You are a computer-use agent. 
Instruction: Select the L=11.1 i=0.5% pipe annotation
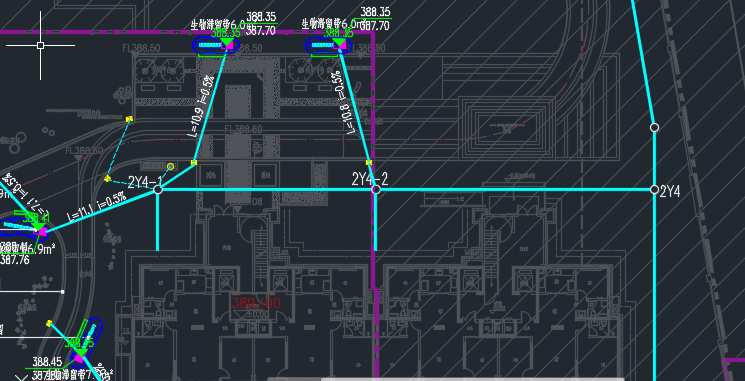click(97, 206)
